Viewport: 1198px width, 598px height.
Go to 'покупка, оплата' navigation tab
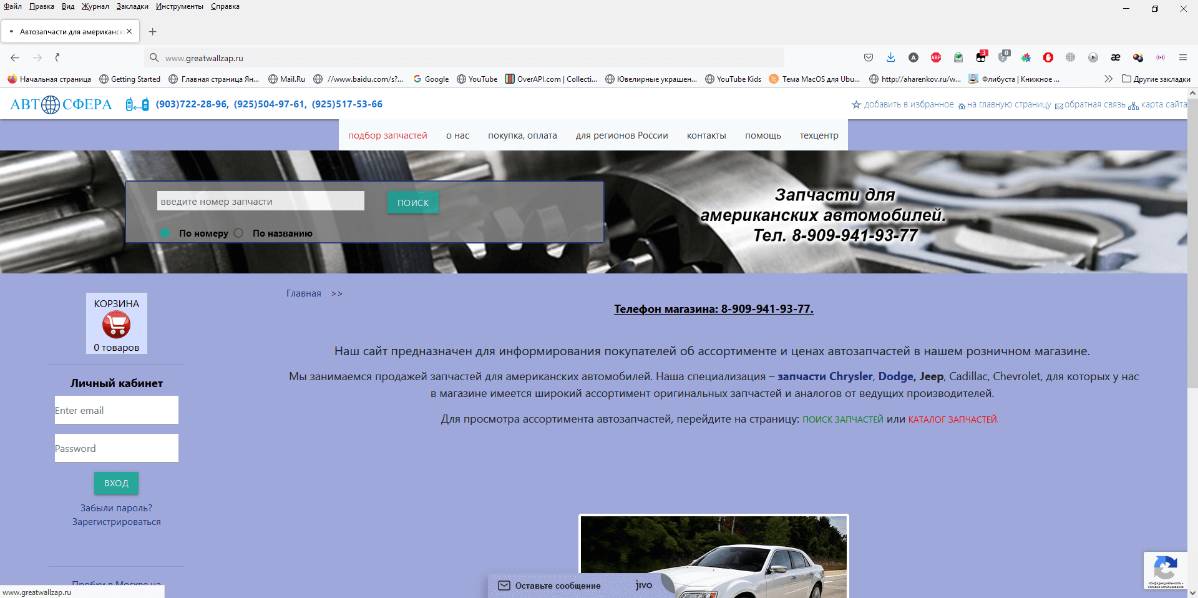click(522, 135)
